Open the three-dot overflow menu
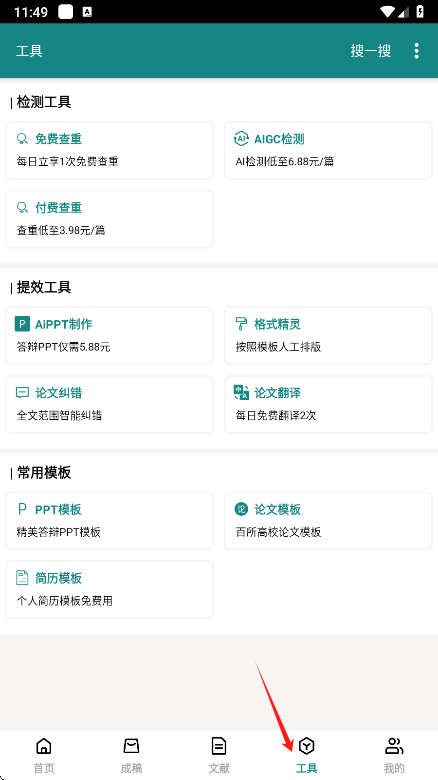The width and height of the screenshot is (438, 780). click(416, 51)
